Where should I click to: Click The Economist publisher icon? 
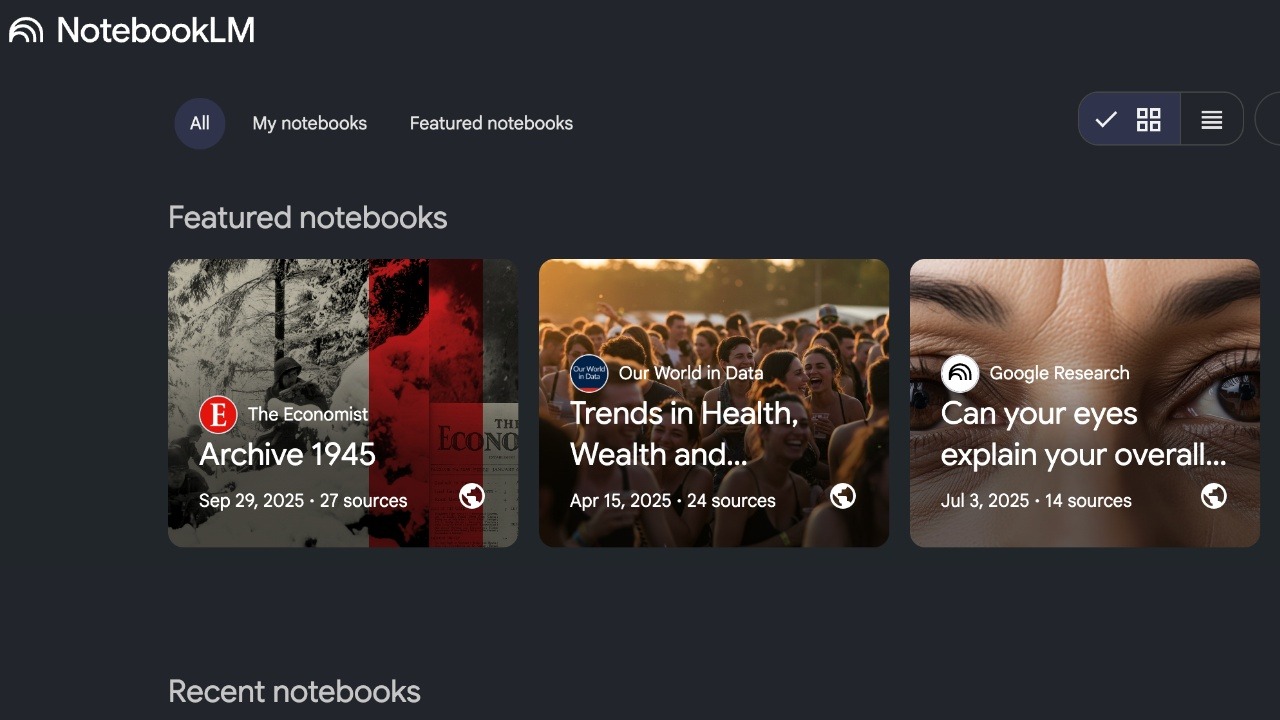tap(219, 413)
